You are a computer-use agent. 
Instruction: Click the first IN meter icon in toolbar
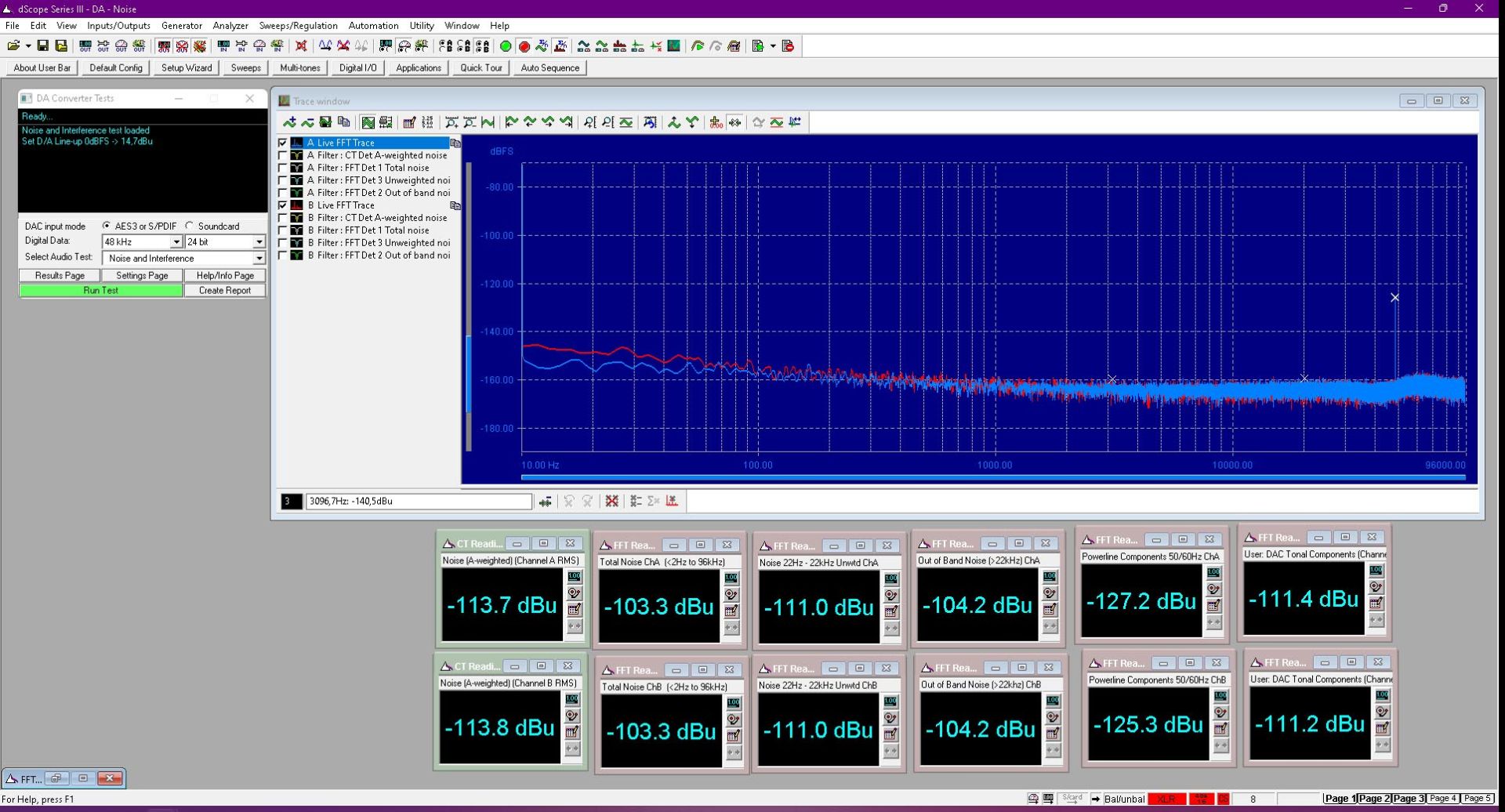(223, 46)
